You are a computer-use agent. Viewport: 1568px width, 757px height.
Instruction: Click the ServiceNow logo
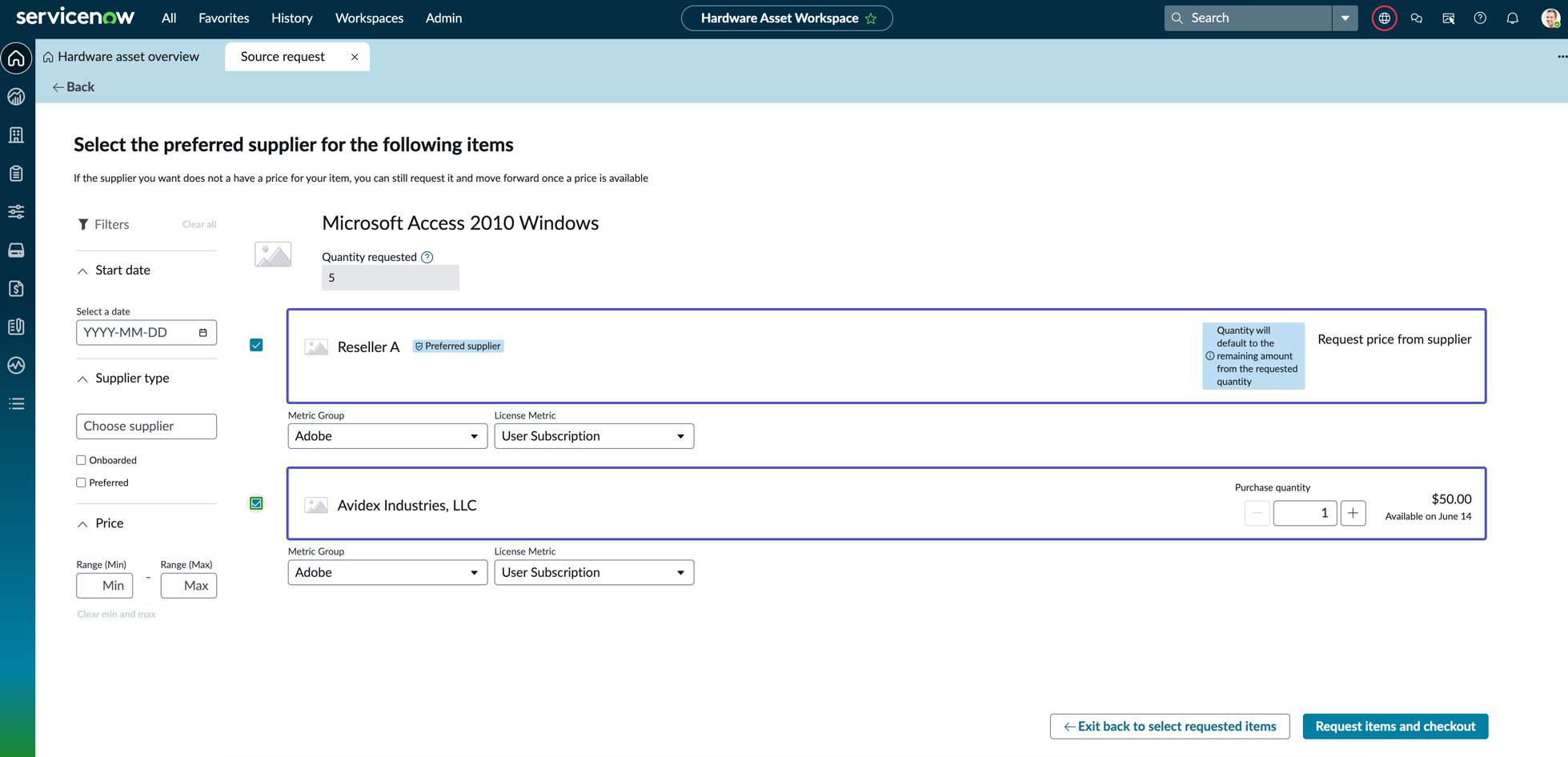[75, 17]
